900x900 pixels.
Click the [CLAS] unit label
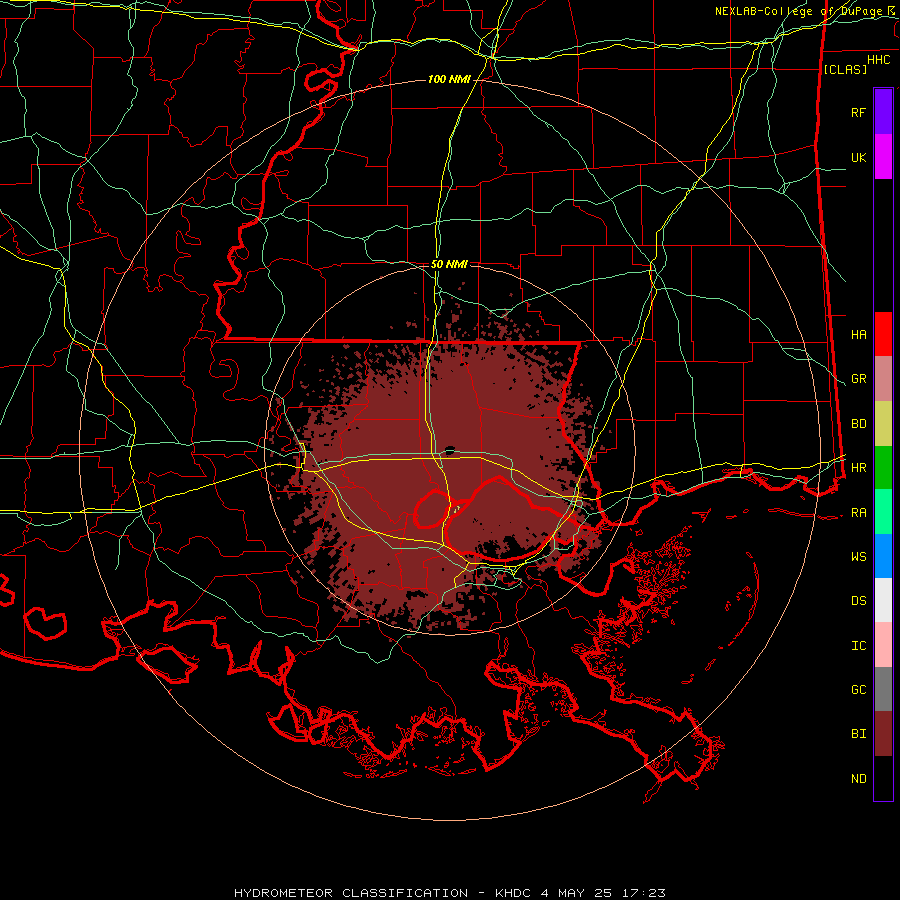(x=845, y=69)
